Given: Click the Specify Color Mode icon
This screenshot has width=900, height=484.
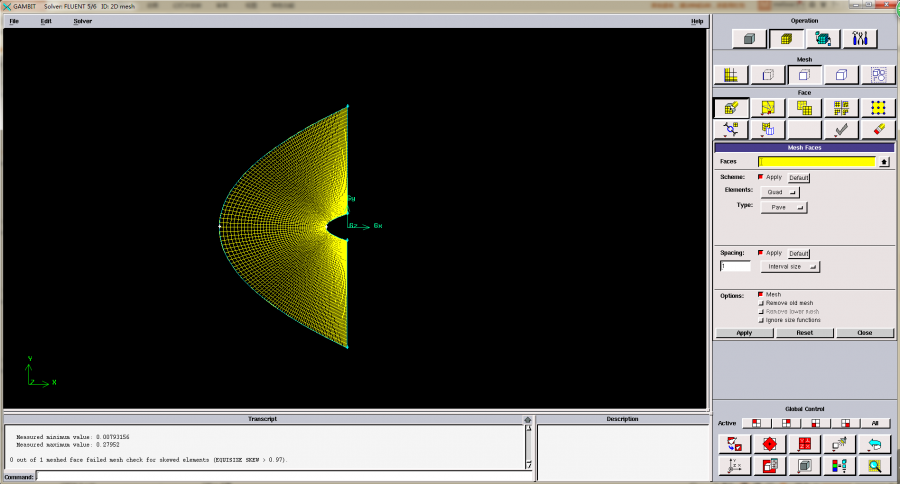Looking at the screenshot, I should click(x=840, y=466).
